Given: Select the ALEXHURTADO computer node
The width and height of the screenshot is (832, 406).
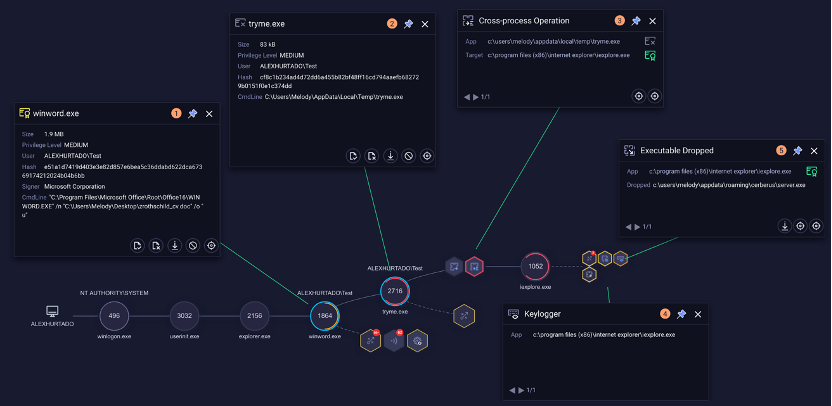Looking at the screenshot, I should 52,312.
